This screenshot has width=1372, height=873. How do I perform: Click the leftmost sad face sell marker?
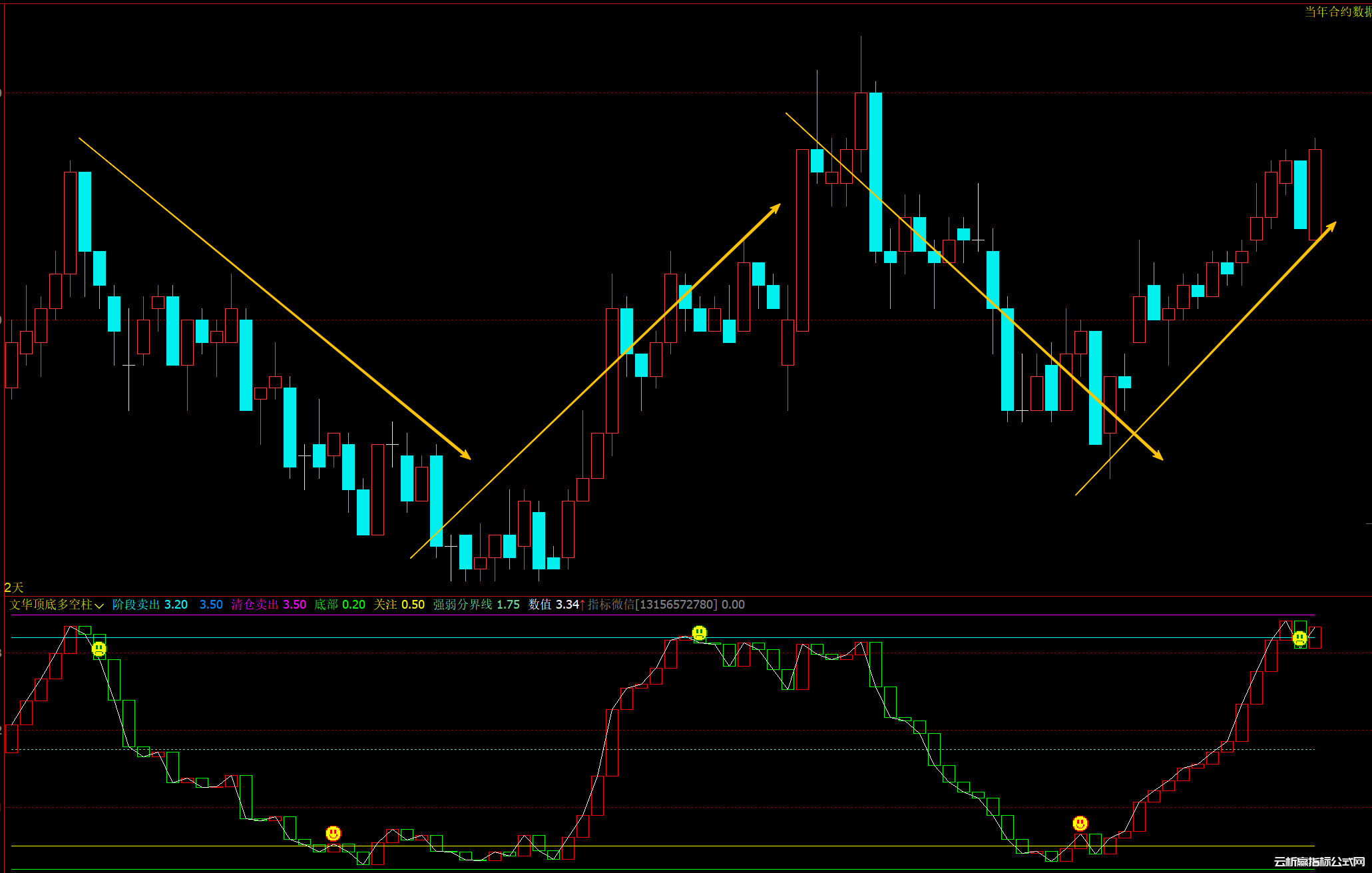point(99,649)
